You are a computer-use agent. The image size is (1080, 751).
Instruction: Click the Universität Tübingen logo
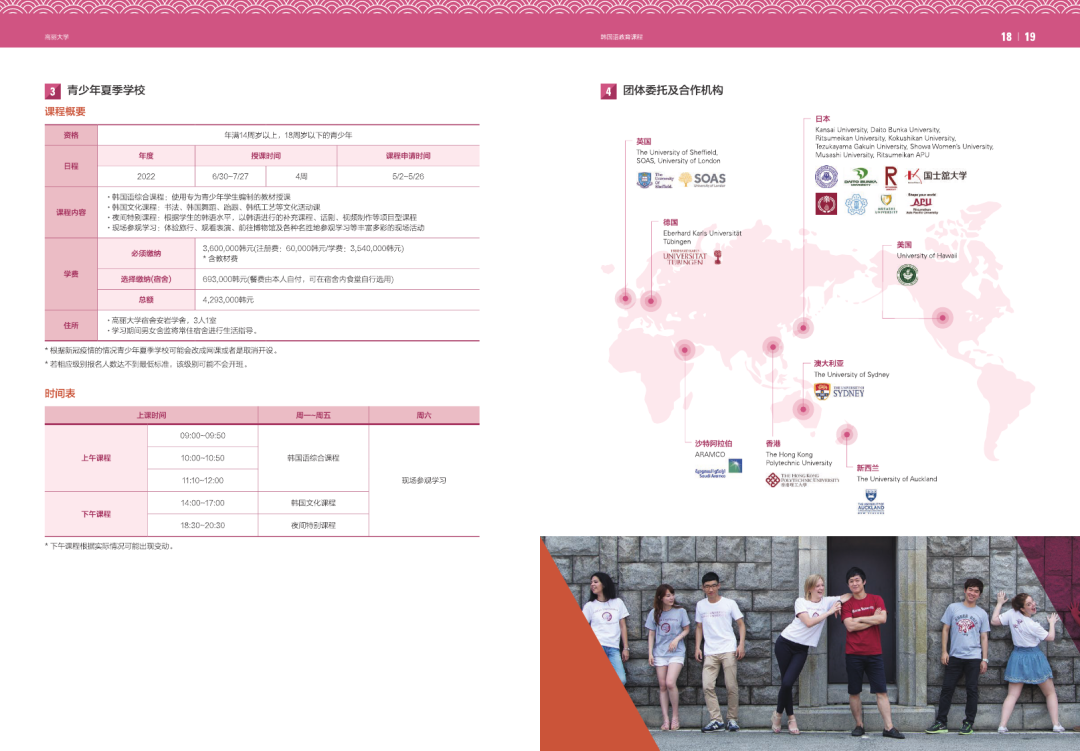coord(692,258)
